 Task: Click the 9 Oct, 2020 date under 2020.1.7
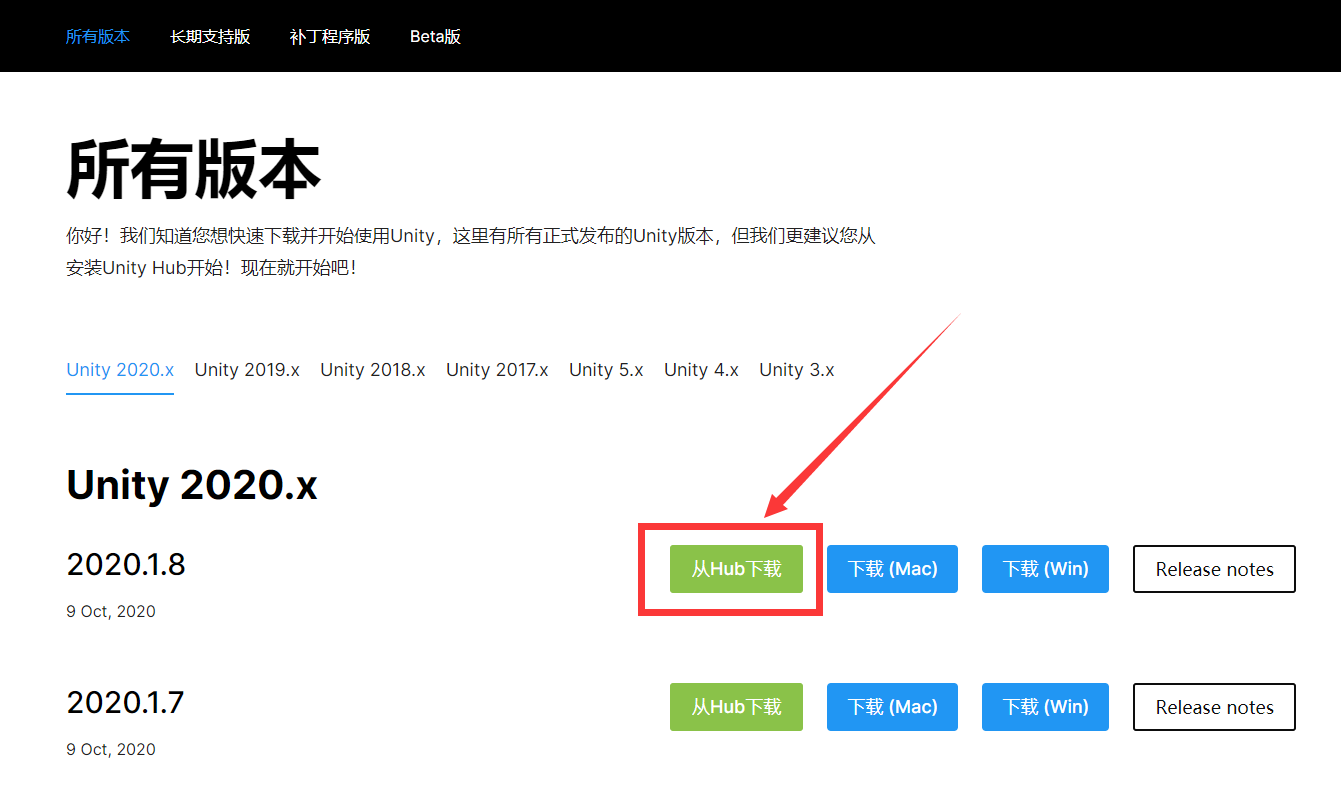click(x=111, y=749)
